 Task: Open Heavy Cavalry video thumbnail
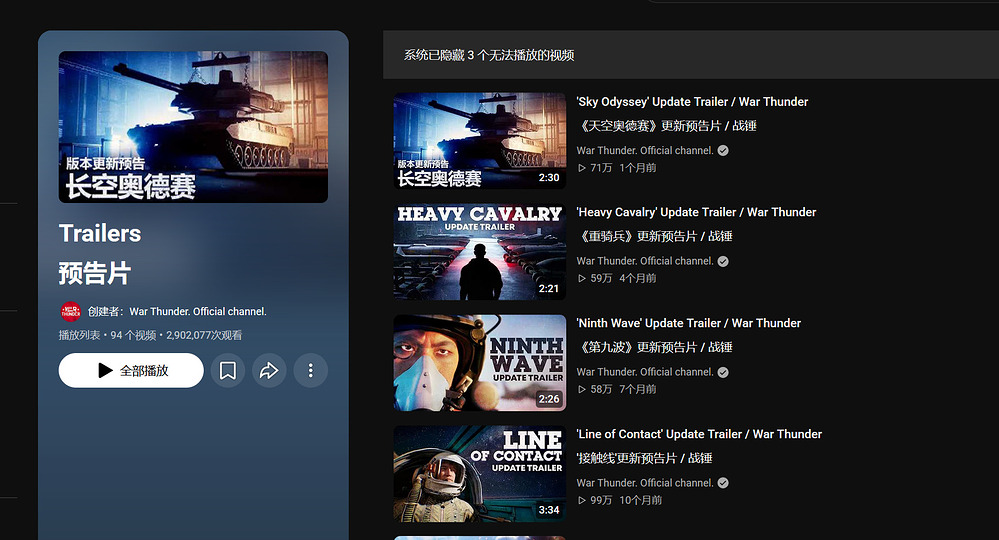coord(480,252)
